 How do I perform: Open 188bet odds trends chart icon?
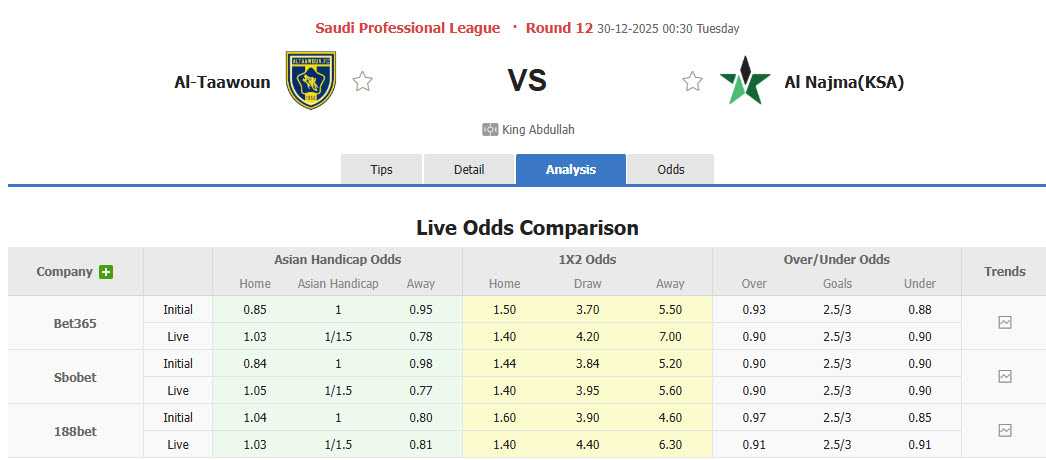1004,431
